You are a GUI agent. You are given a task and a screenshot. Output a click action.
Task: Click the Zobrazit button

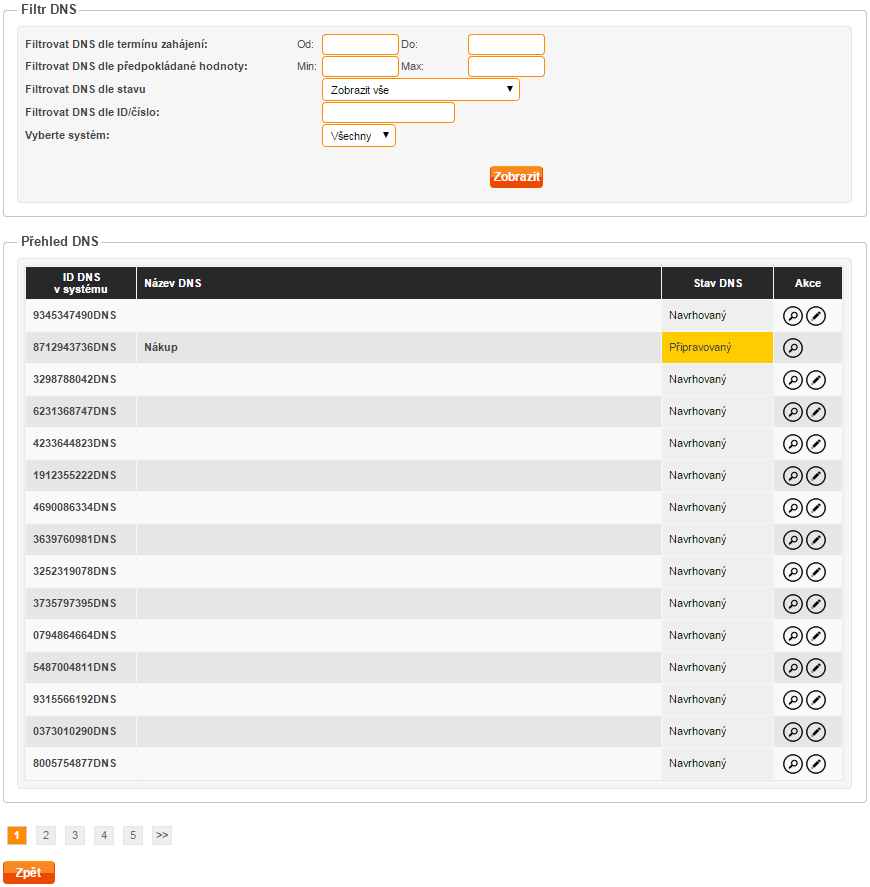point(516,176)
